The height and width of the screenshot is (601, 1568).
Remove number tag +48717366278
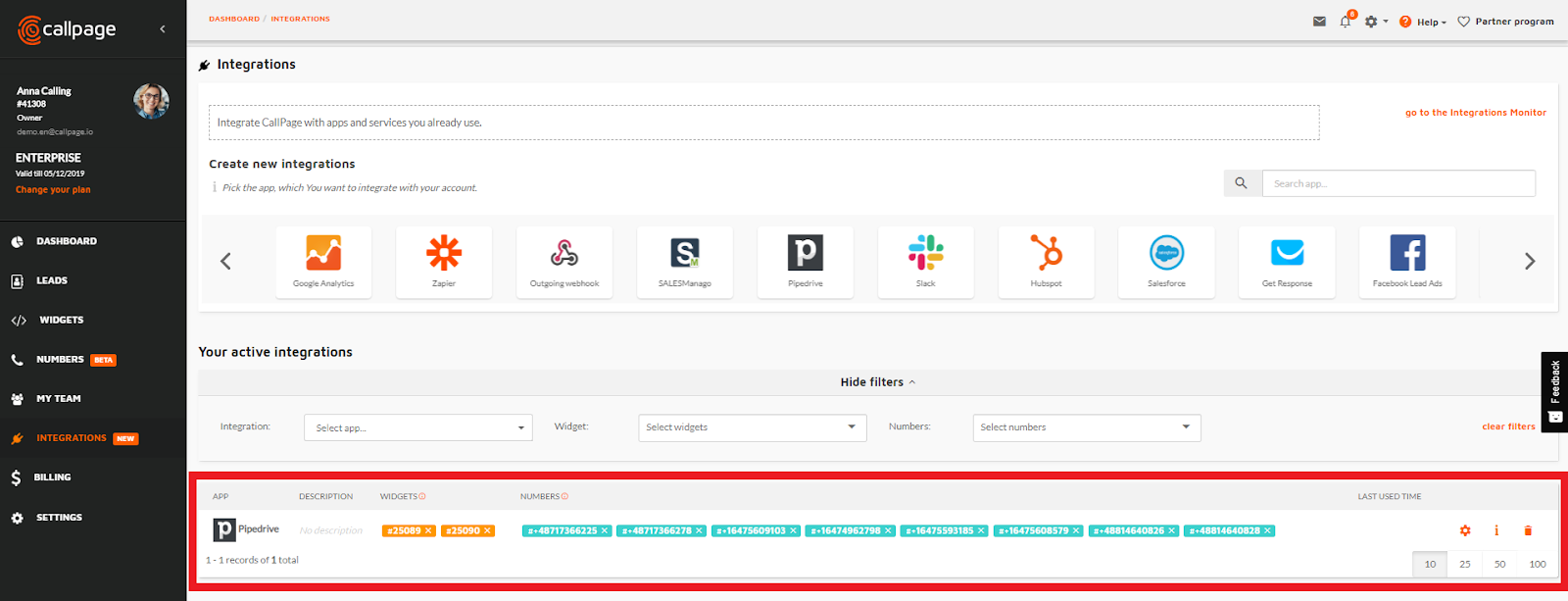coord(699,531)
